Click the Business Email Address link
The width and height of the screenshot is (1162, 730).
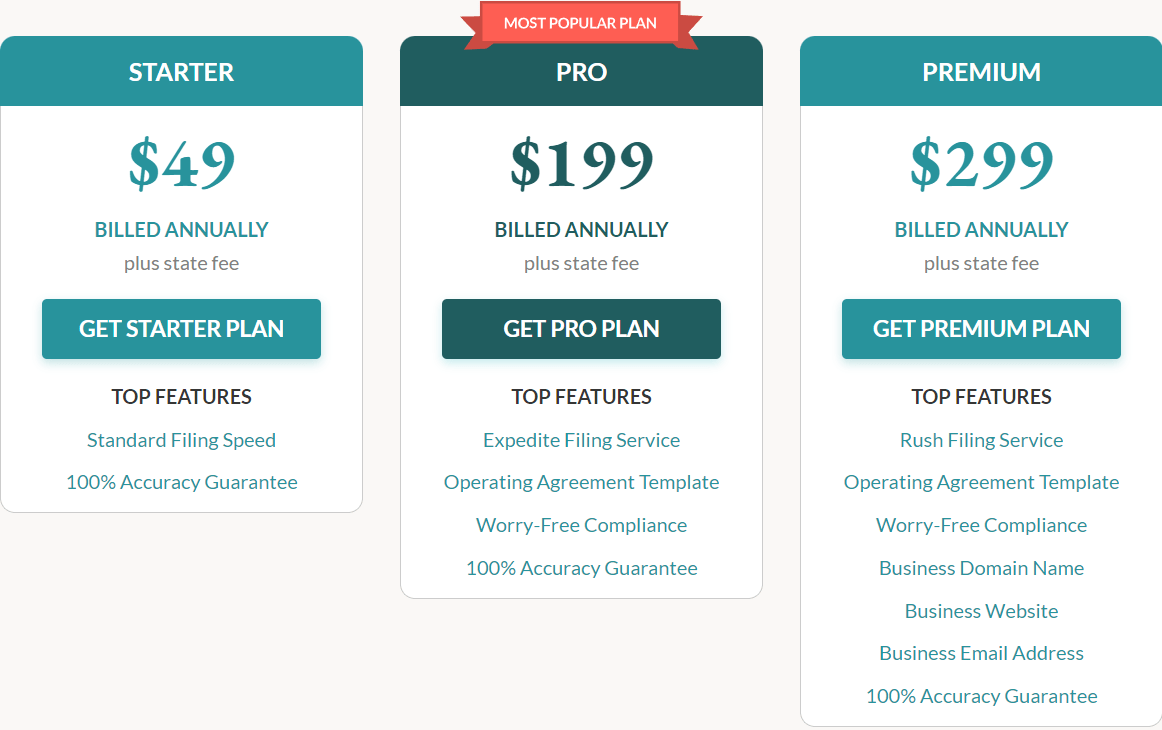tap(981, 652)
